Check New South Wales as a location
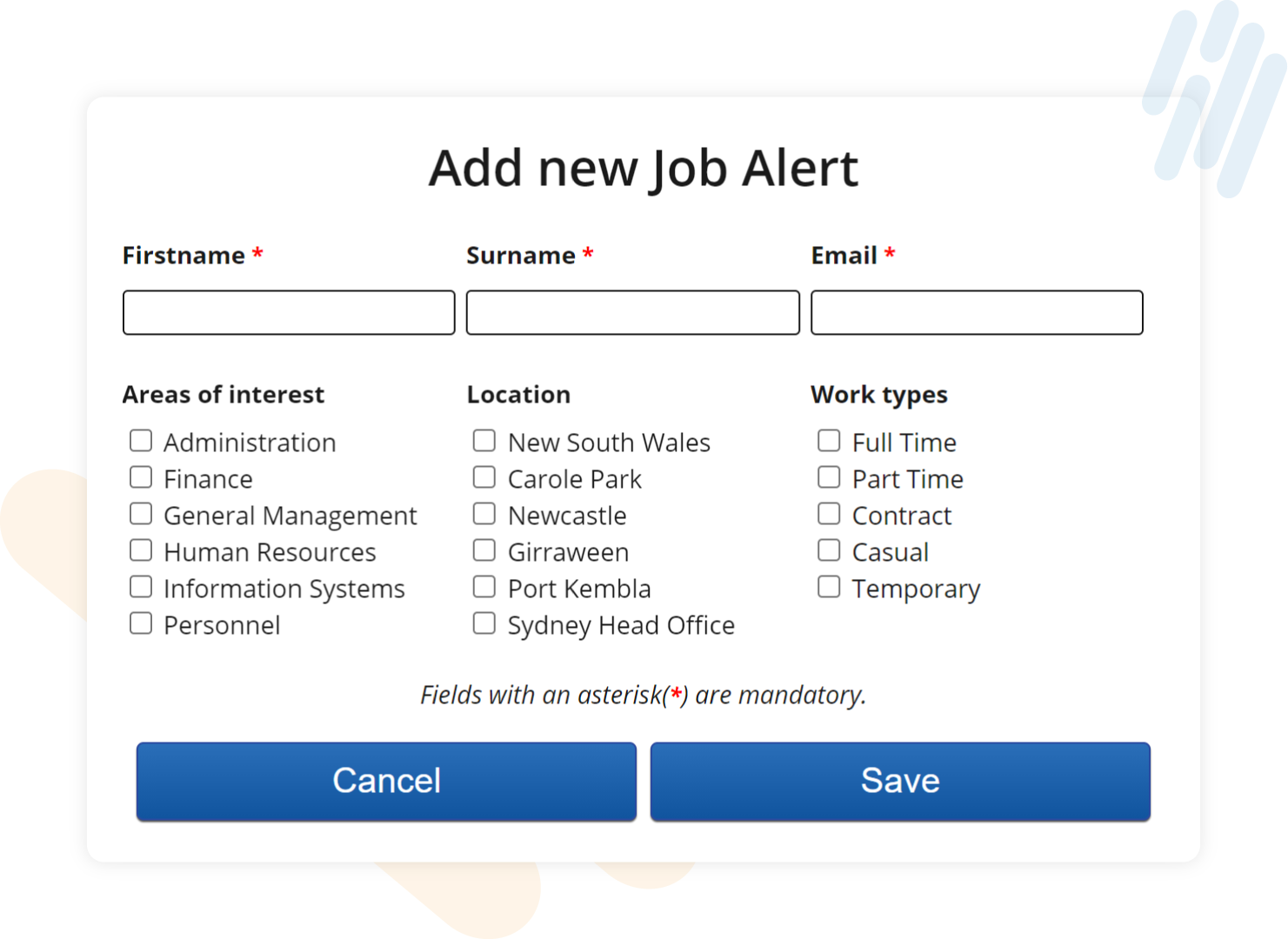This screenshot has height=939, width=1288. tap(484, 440)
